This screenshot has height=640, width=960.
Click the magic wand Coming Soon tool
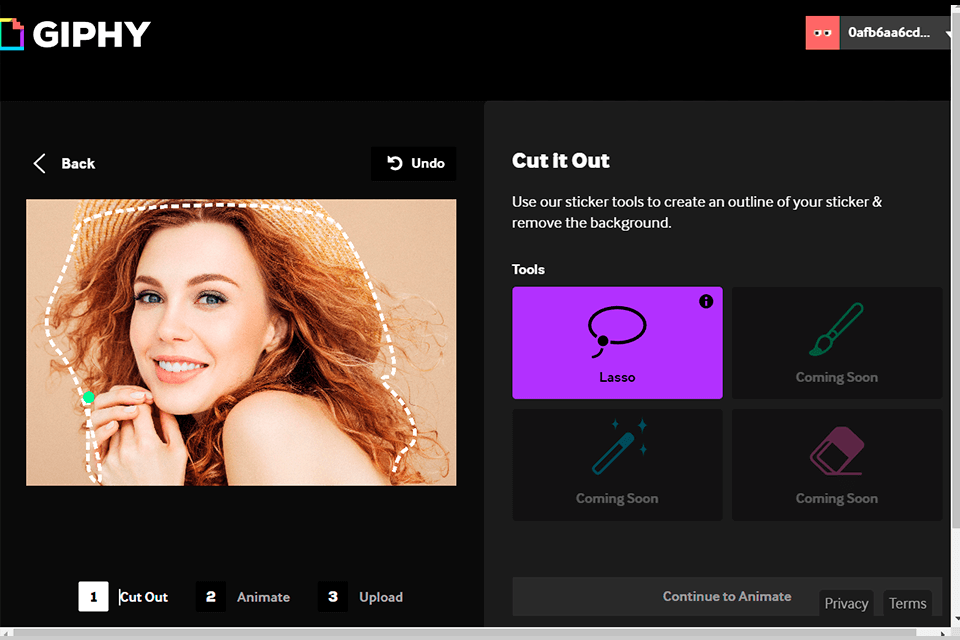[x=617, y=465]
